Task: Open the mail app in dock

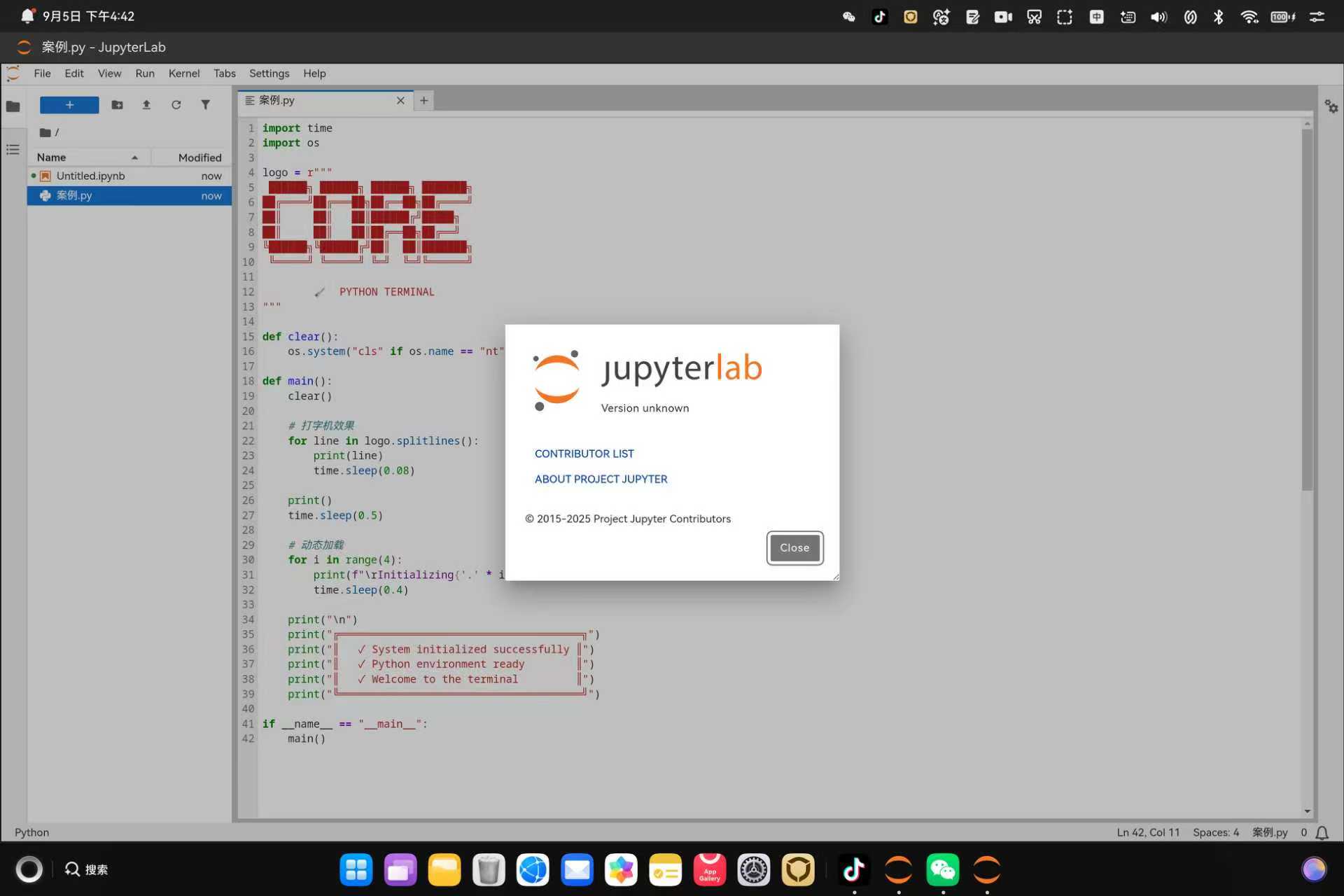Action: click(577, 870)
